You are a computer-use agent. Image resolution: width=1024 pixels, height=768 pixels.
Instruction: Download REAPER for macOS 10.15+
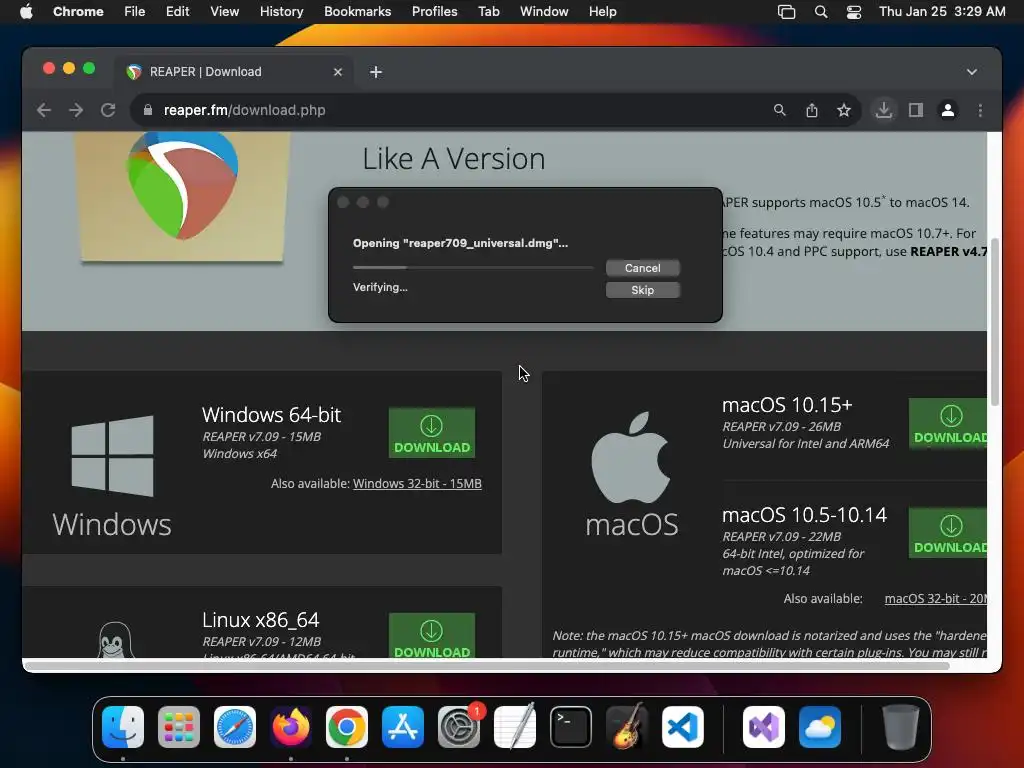pyautogui.click(x=948, y=423)
